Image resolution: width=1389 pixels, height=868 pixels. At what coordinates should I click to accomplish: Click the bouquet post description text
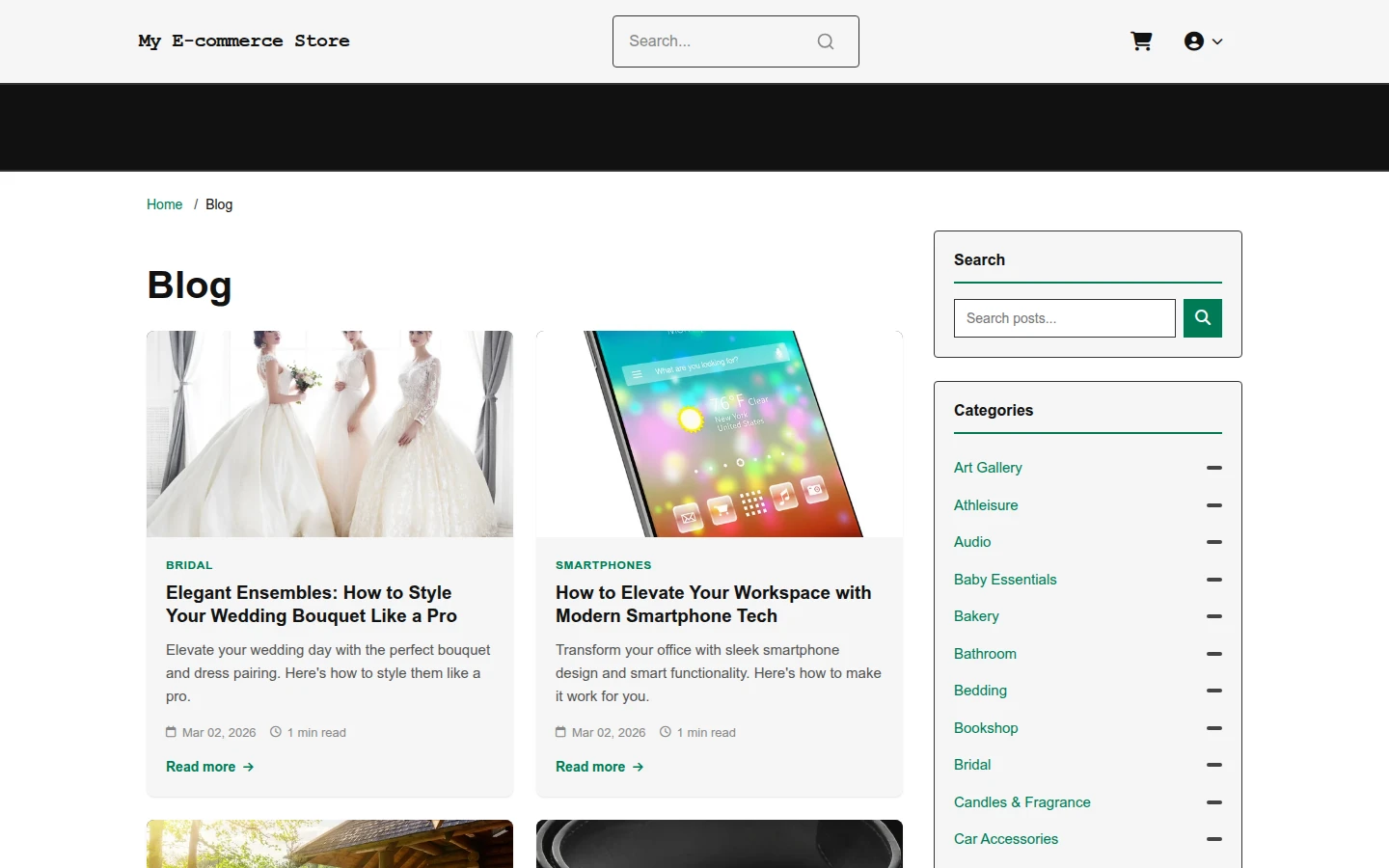click(328, 673)
